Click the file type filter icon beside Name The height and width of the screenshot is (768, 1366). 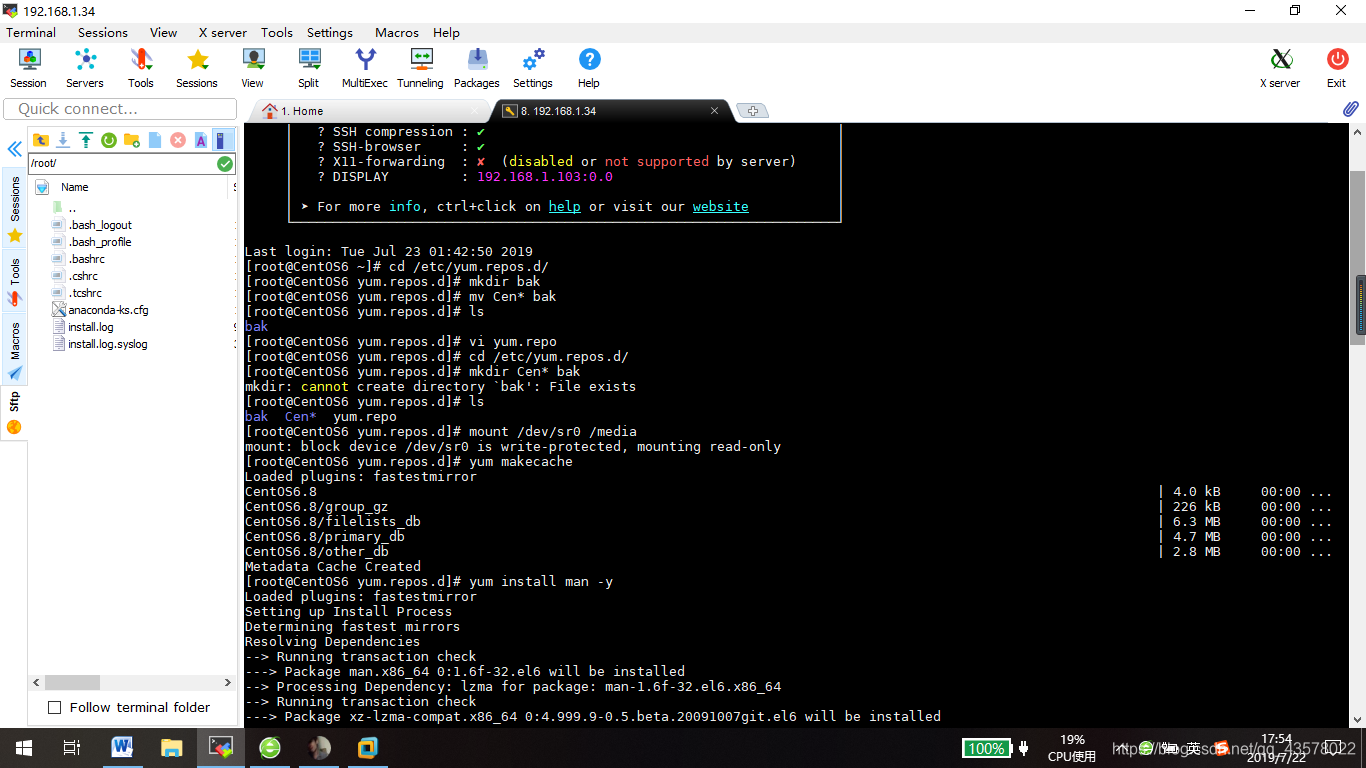point(42,187)
